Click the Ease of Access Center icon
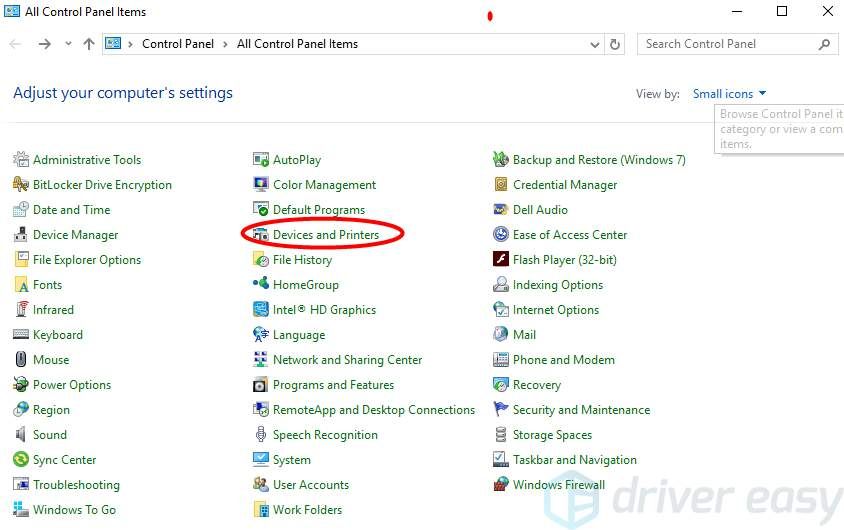The width and height of the screenshot is (844, 530). [x=501, y=235]
